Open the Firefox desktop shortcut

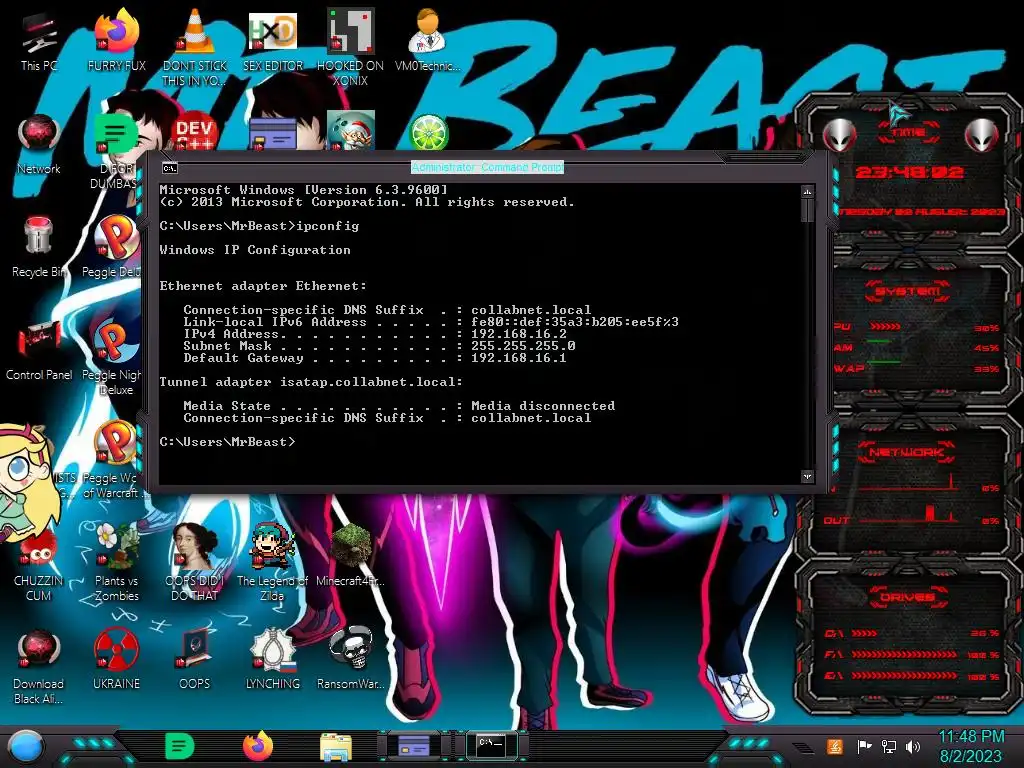(x=116, y=40)
